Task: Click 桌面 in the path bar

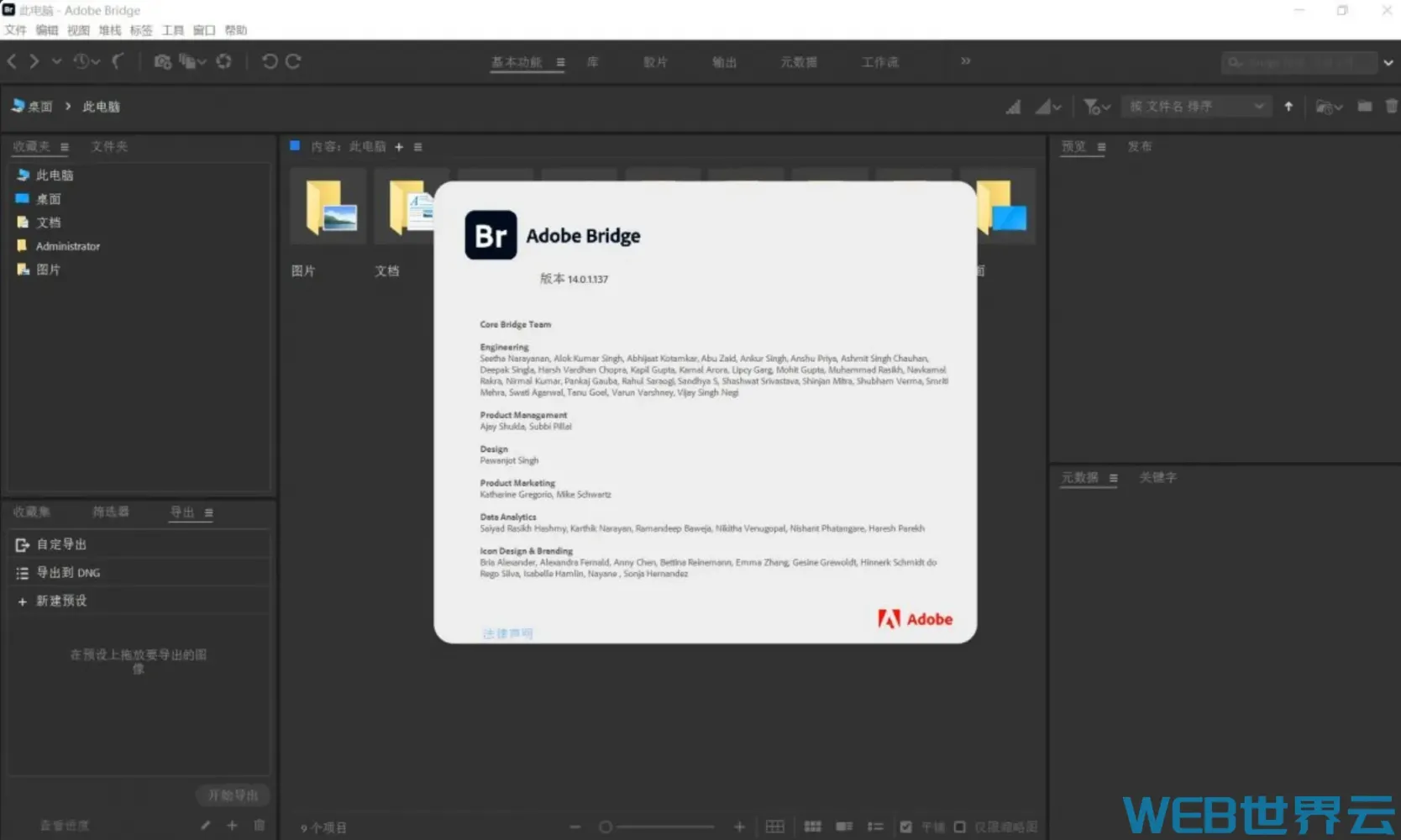Action: (32, 106)
